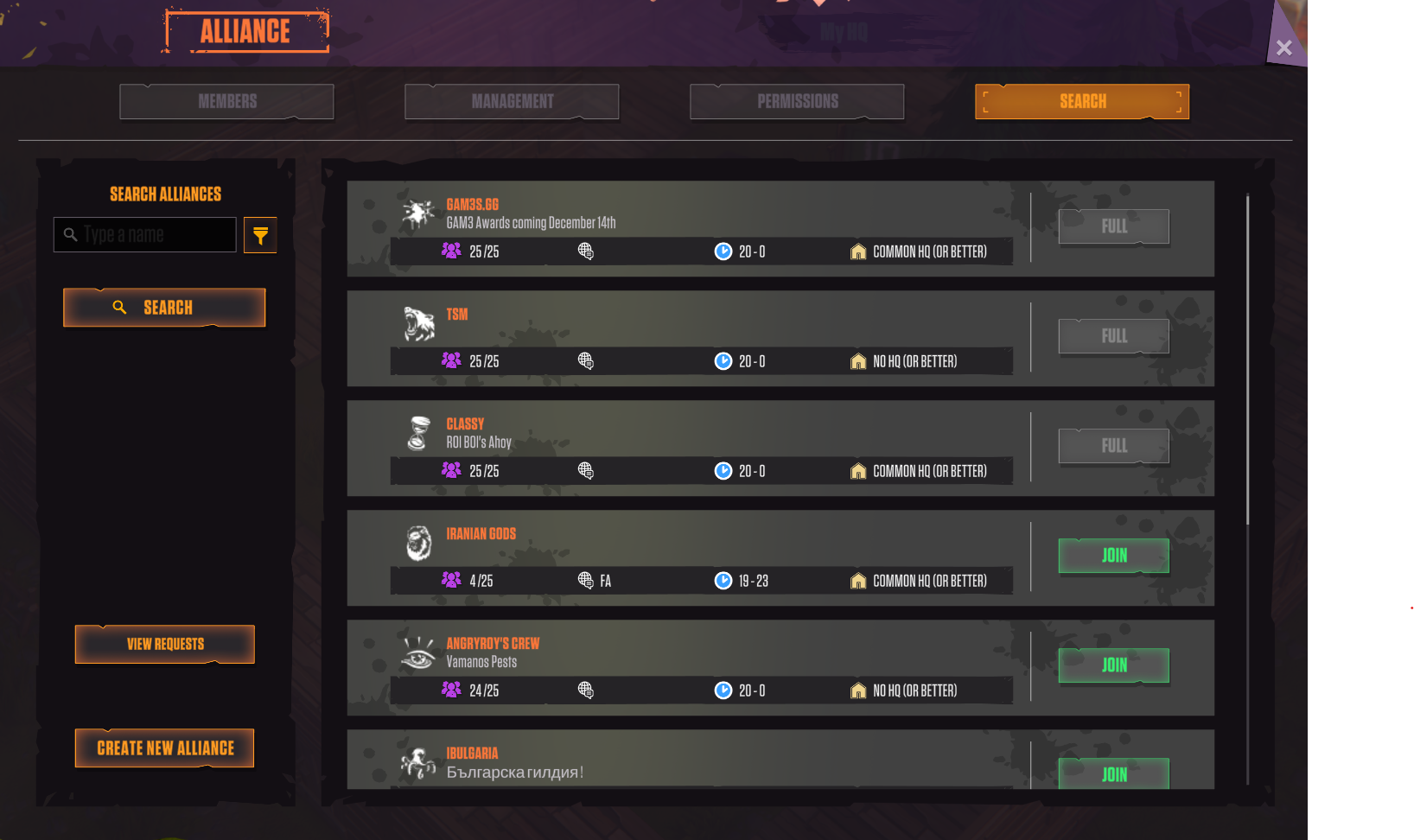Screen dimensions: 1414x840
Task: Click GAM3S.GG alliance splatter emblem
Action: coord(418,213)
